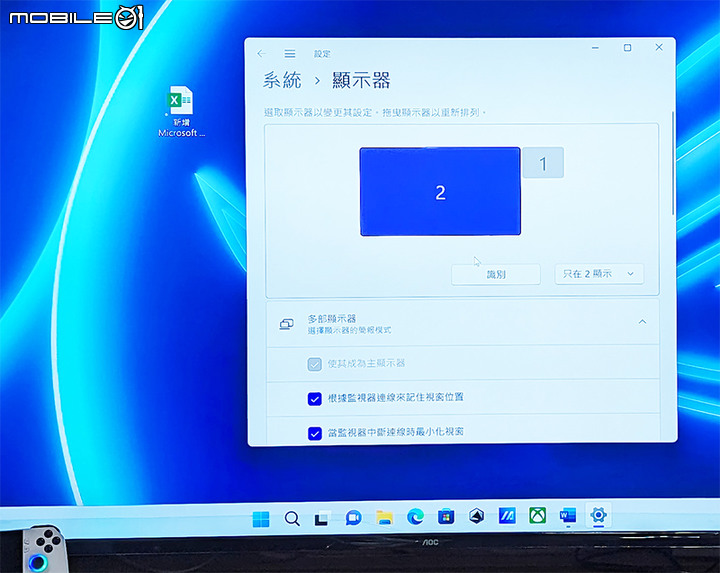Open the 只在 2 顯示 dropdown
The height and width of the screenshot is (573, 720).
tap(599, 274)
